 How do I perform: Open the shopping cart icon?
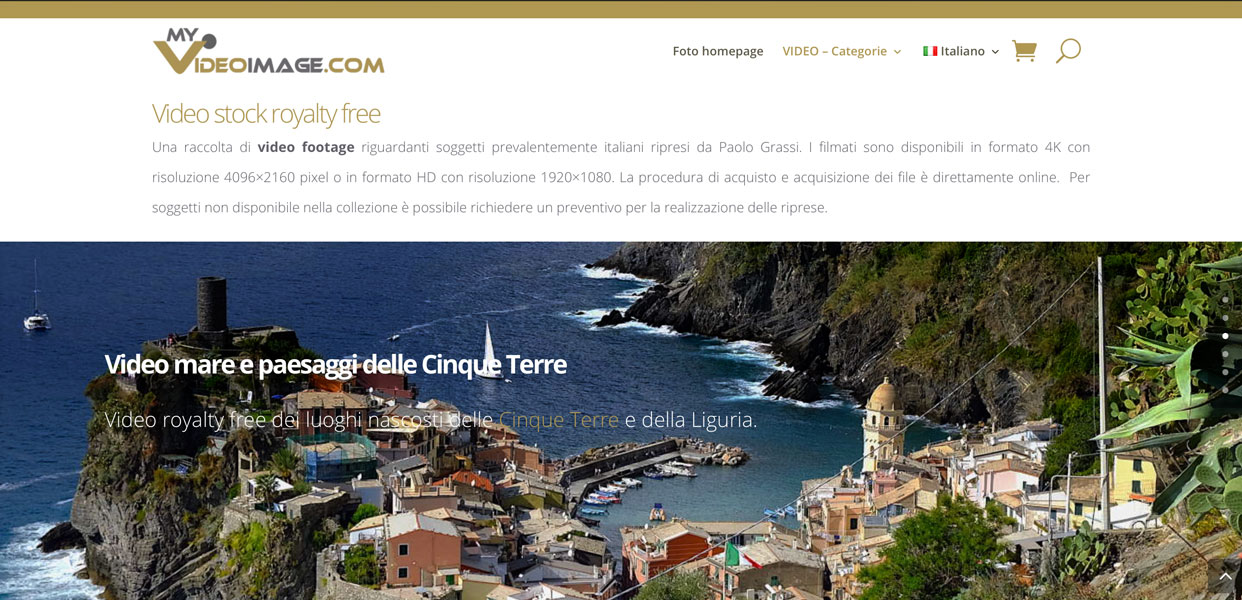[1024, 51]
